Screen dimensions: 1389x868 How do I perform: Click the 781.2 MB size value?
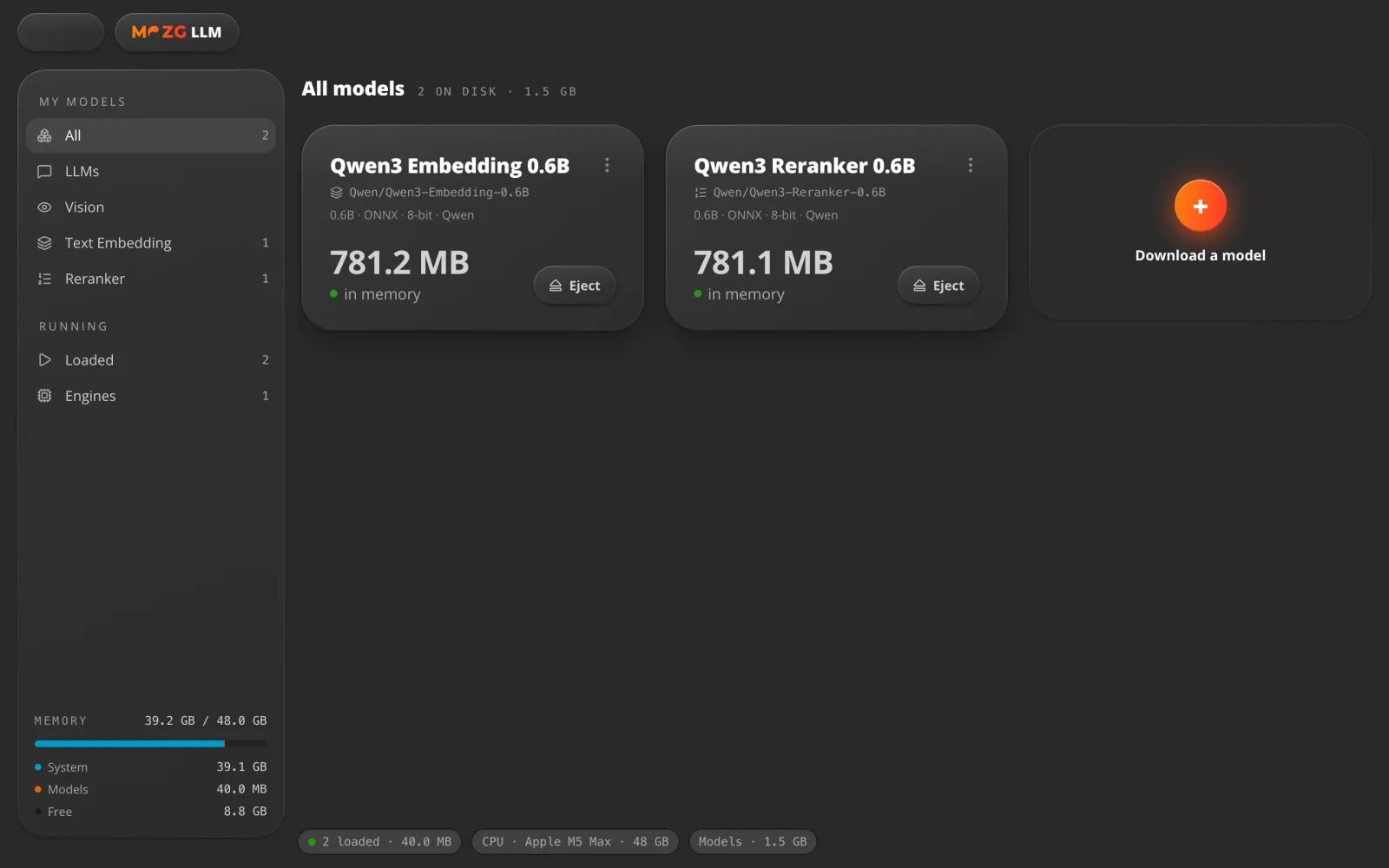point(399,263)
